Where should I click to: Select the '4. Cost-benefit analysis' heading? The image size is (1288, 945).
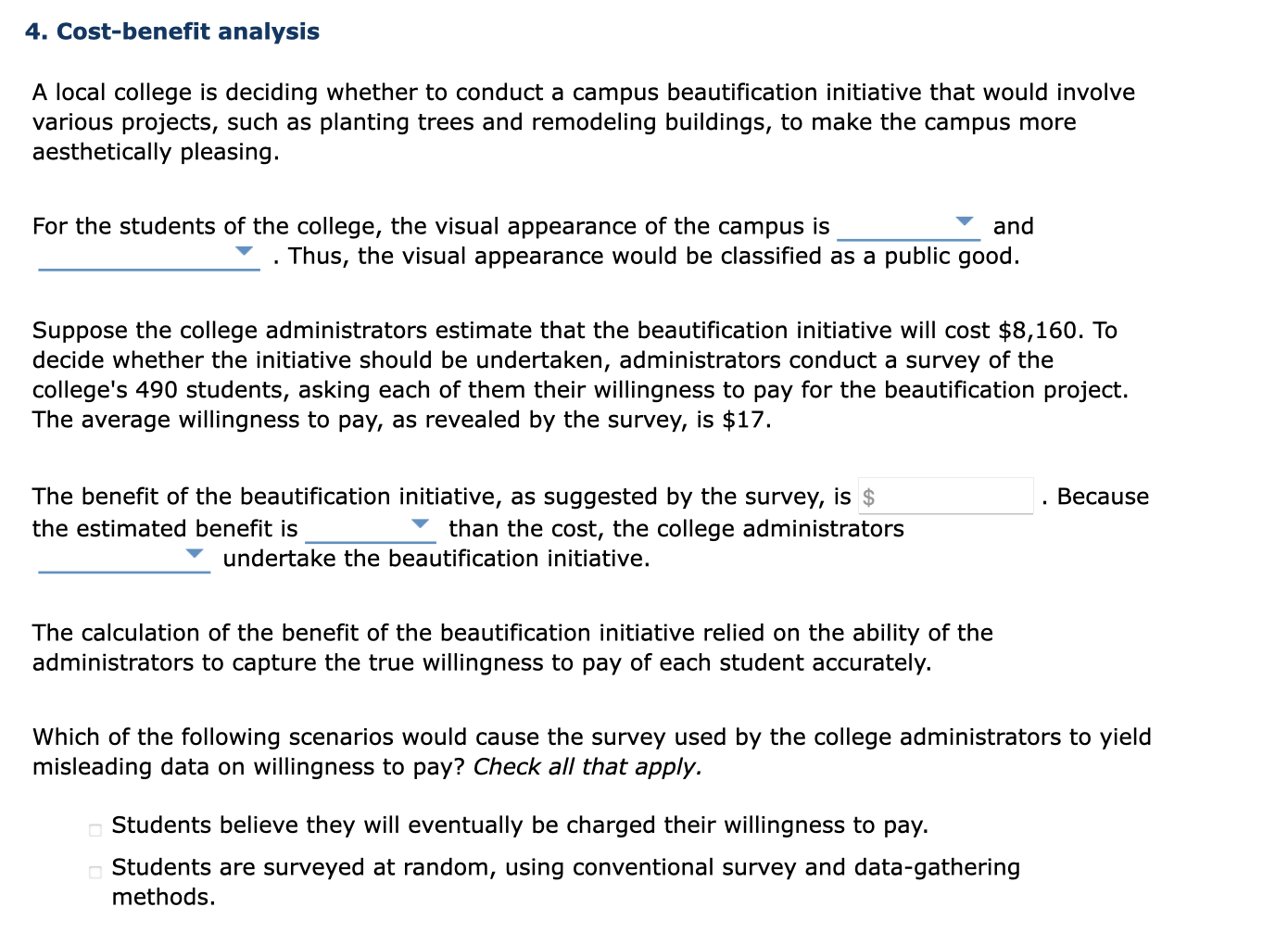pyautogui.click(x=172, y=31)
